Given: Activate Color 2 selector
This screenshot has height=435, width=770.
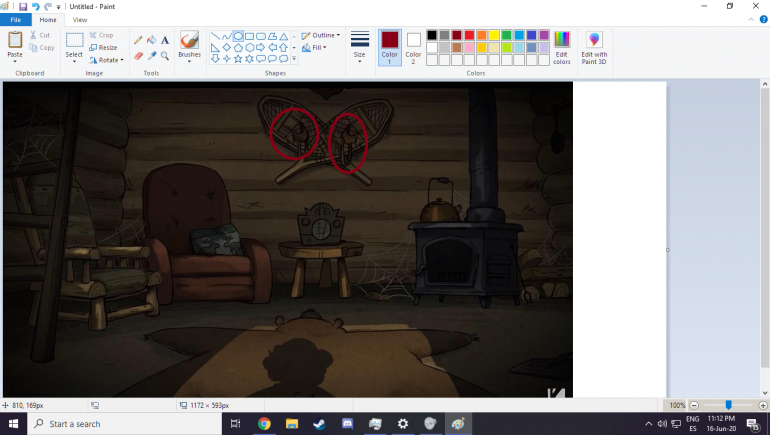Looking at the screenshot, I should pos(413,48).
